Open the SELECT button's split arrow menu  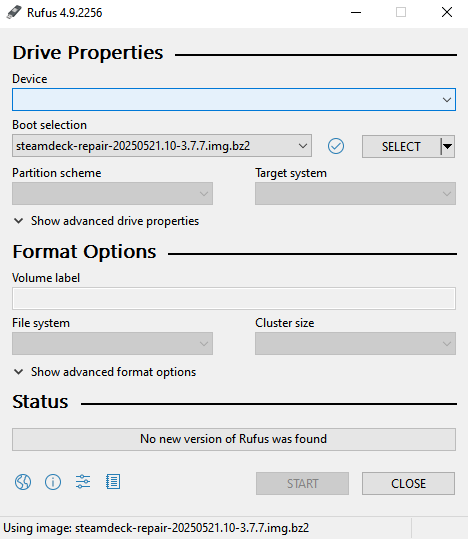tap(447, 146)
